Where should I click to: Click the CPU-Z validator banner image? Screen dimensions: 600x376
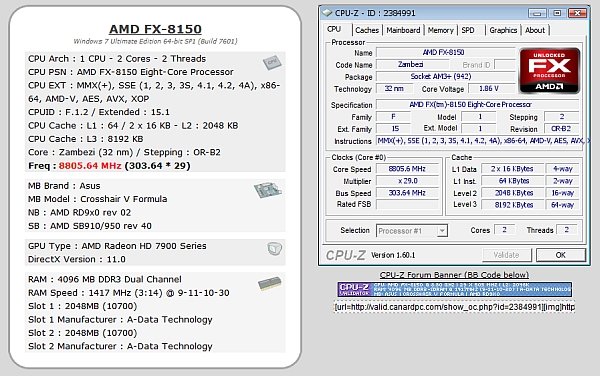[455, 289]
